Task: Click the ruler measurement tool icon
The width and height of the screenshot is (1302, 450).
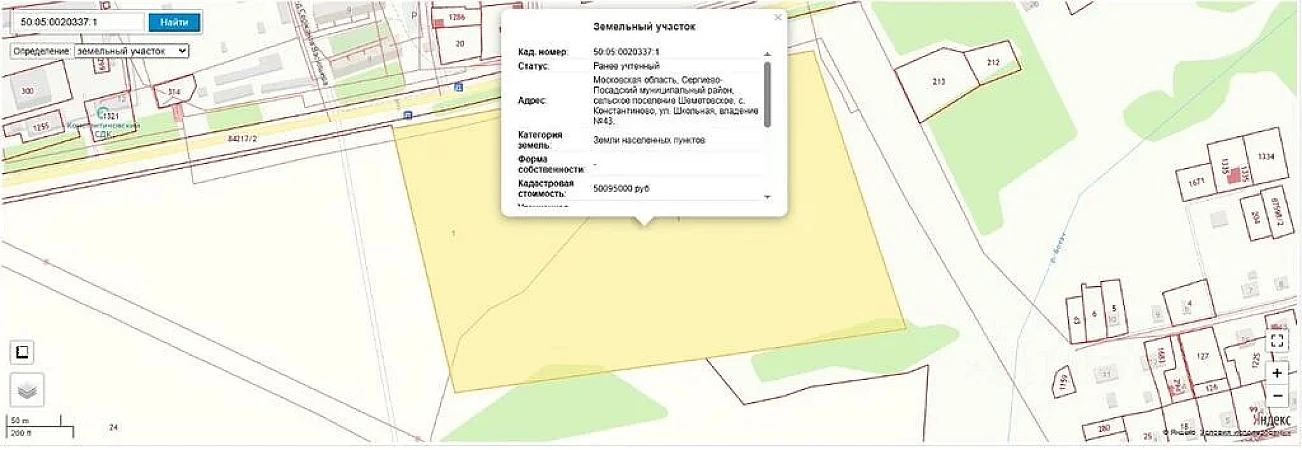Action: tap(23, 351)
